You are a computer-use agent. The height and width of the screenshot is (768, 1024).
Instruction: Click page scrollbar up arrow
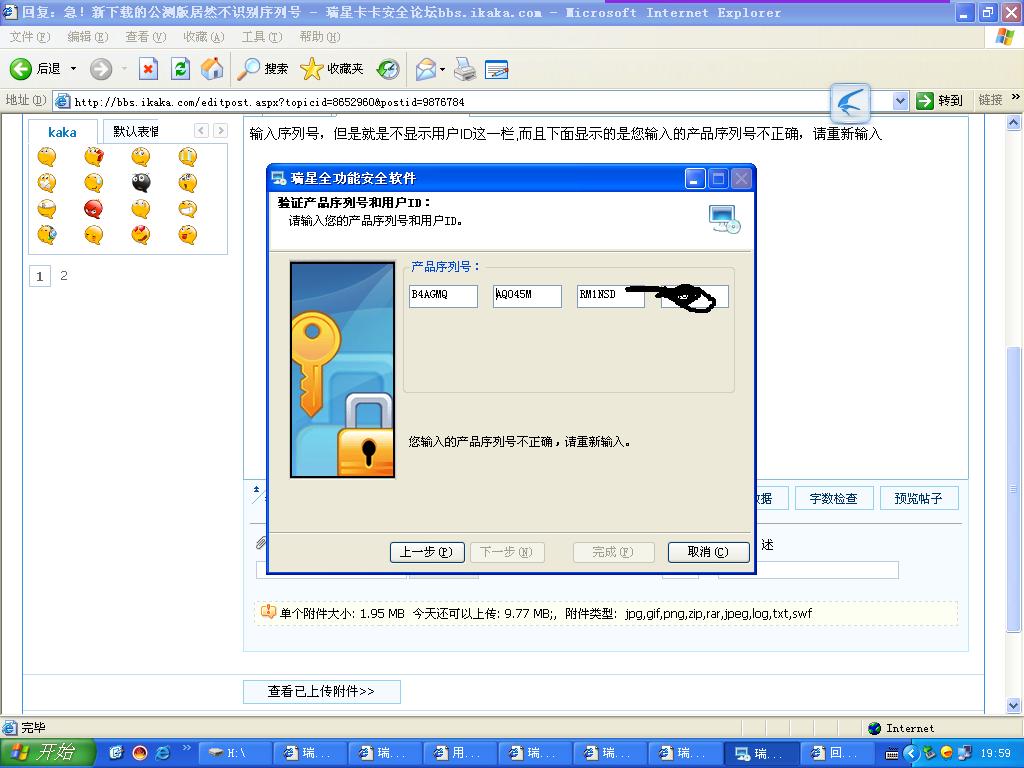[x=1014, y=122]
